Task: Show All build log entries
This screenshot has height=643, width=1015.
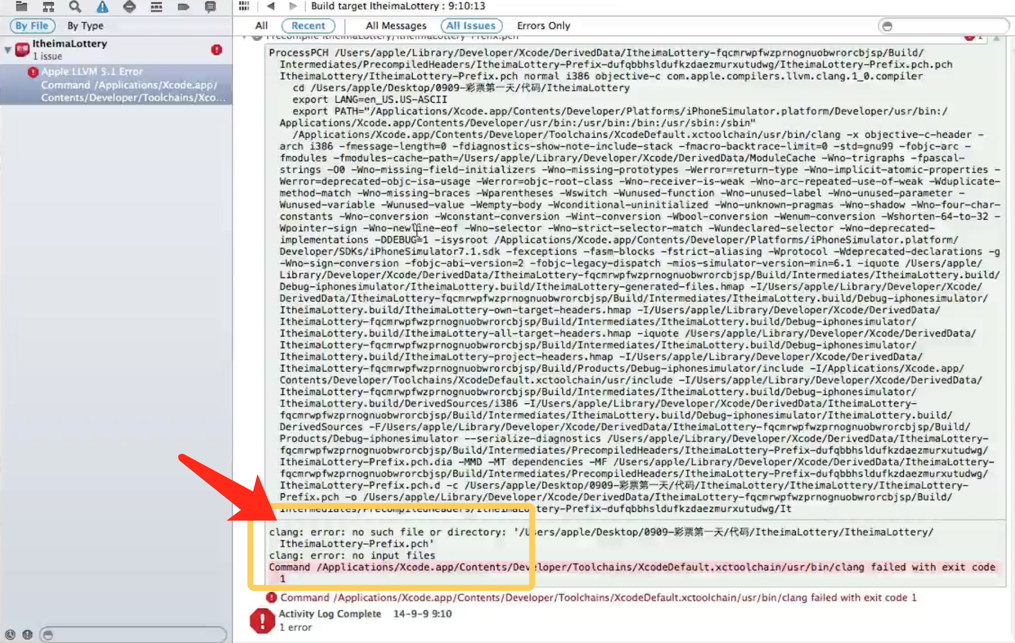Action: coord(261,26)
